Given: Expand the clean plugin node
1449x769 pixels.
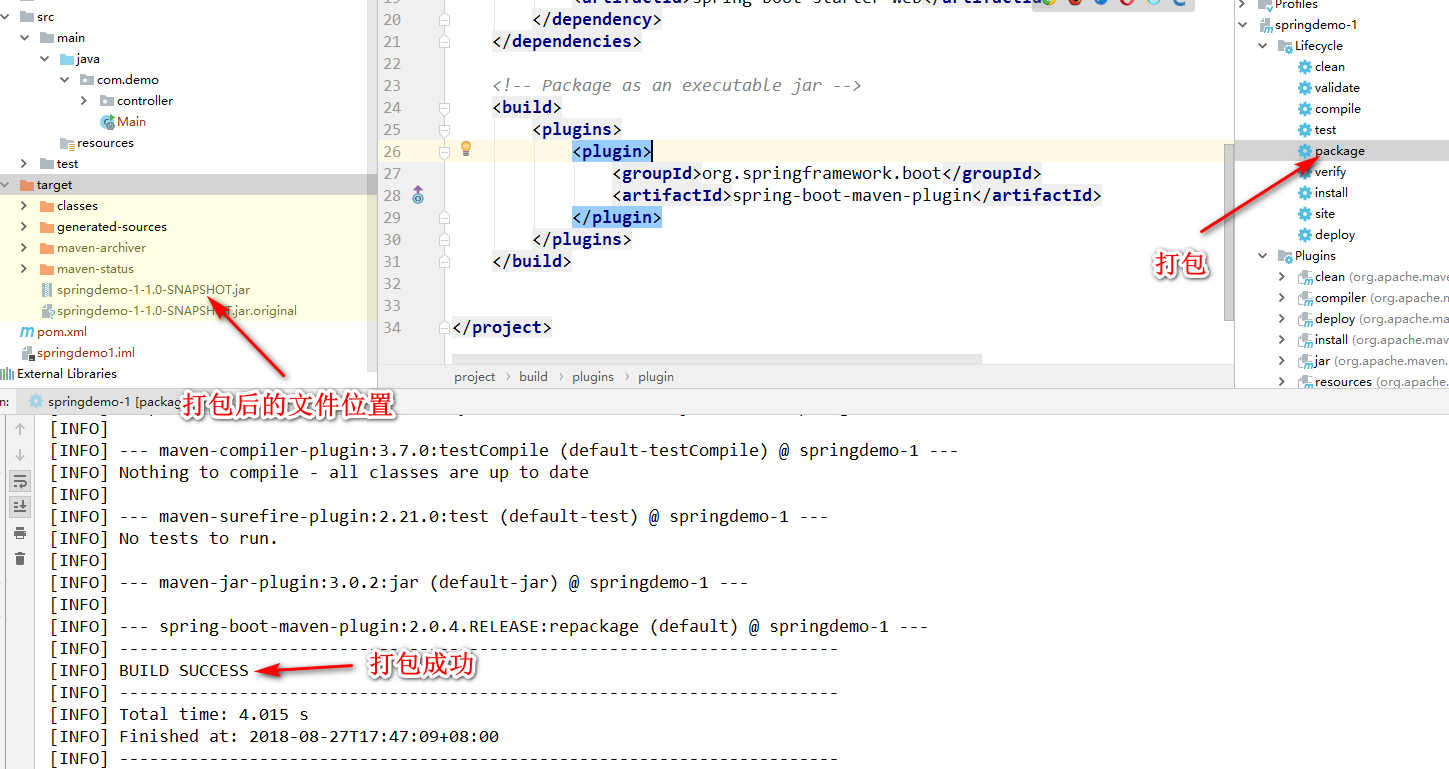Looking at the screenshot, I should coord(1282,277).
